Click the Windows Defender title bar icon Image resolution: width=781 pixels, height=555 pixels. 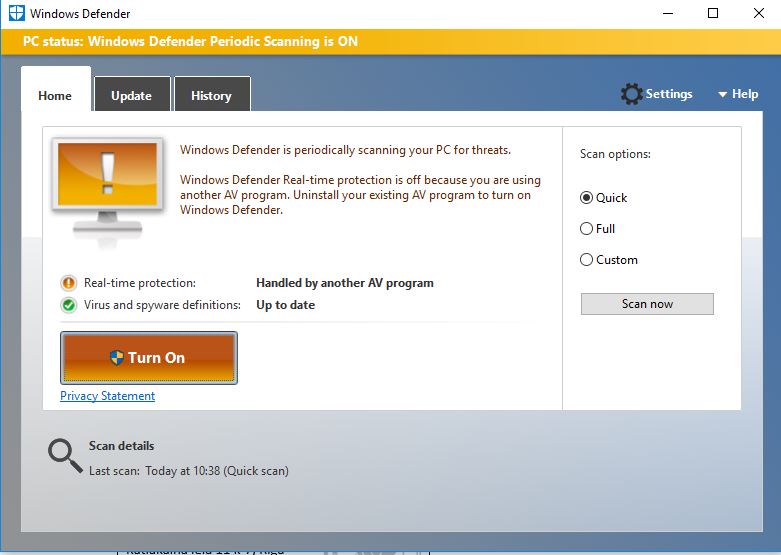16,13
